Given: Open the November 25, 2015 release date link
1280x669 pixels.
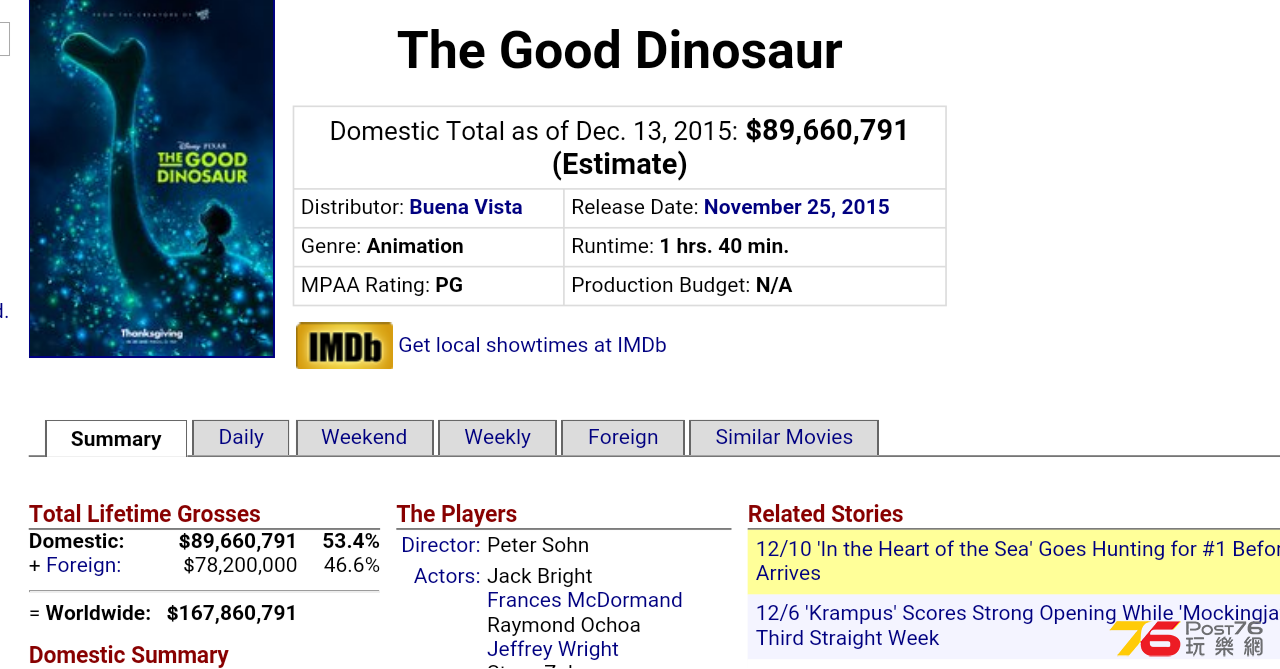Looking at the screenshot, I should [x=796, y=207].
